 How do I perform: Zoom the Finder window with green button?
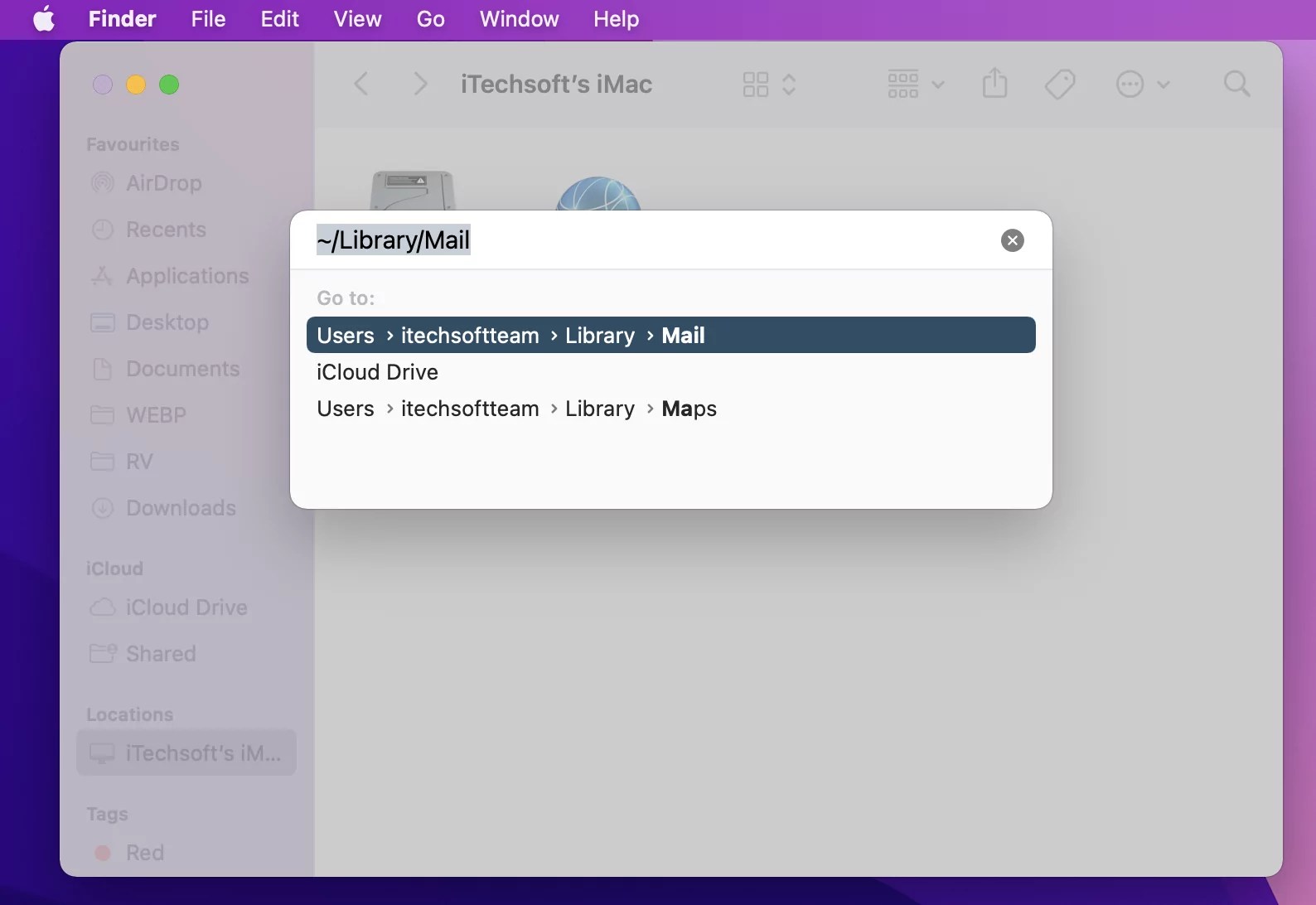169,85
